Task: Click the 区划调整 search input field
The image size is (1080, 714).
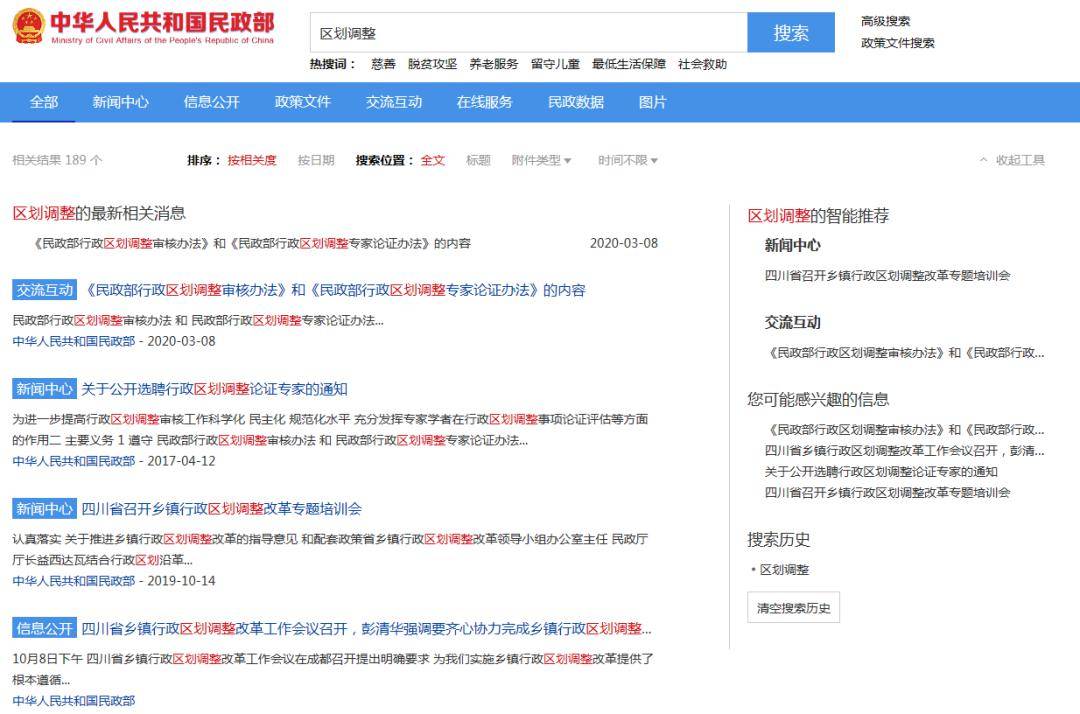Action: coord(528,32)
